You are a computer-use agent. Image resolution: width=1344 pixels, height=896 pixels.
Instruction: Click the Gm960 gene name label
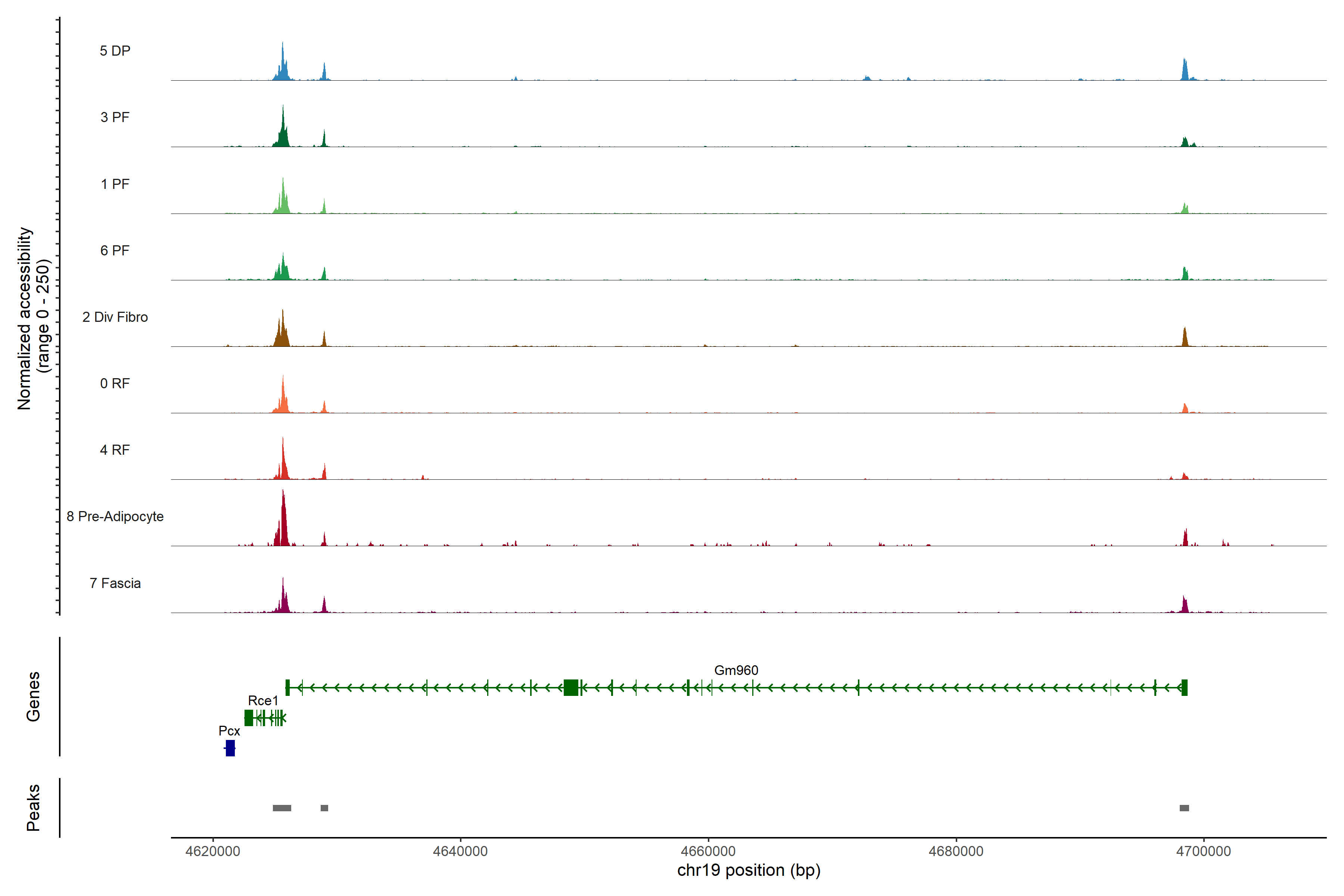736,670
